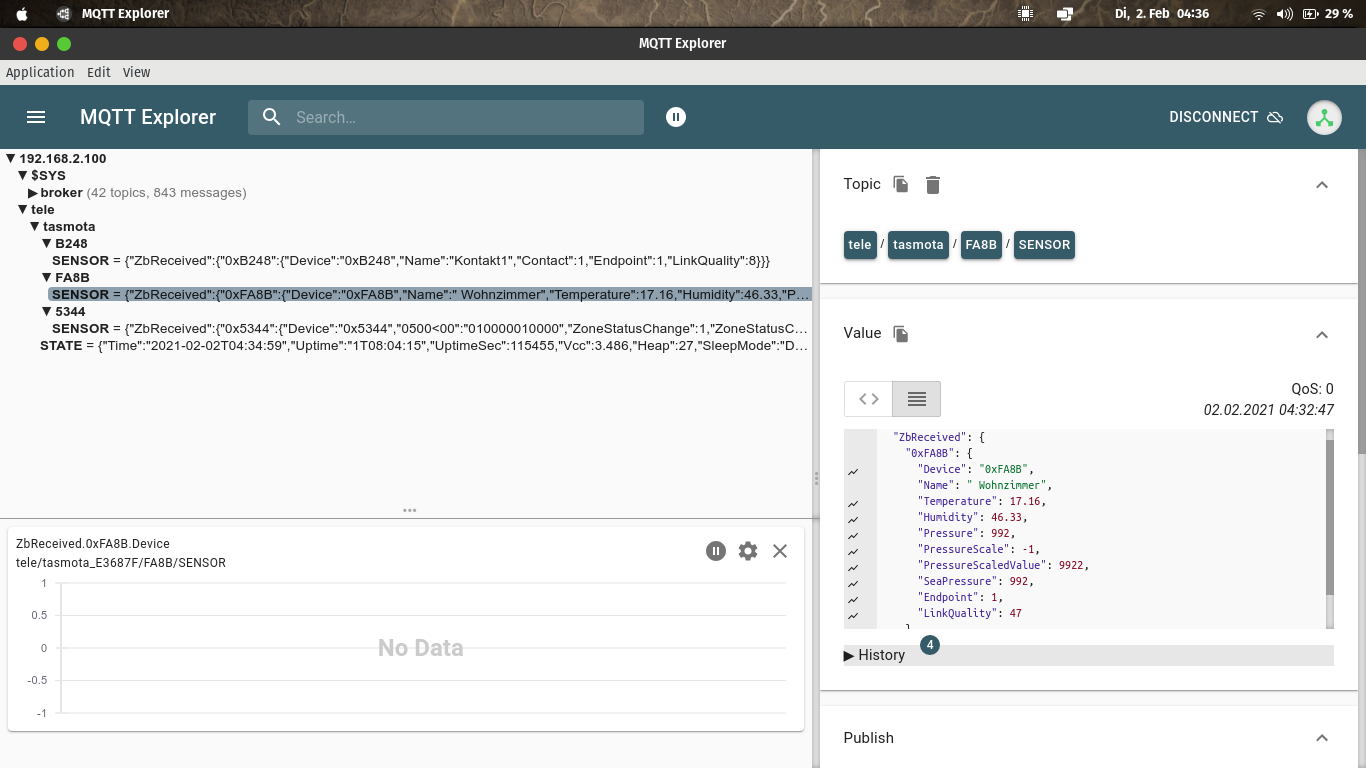Open the View menu
1366x768 pixels.
coord(136,72)
